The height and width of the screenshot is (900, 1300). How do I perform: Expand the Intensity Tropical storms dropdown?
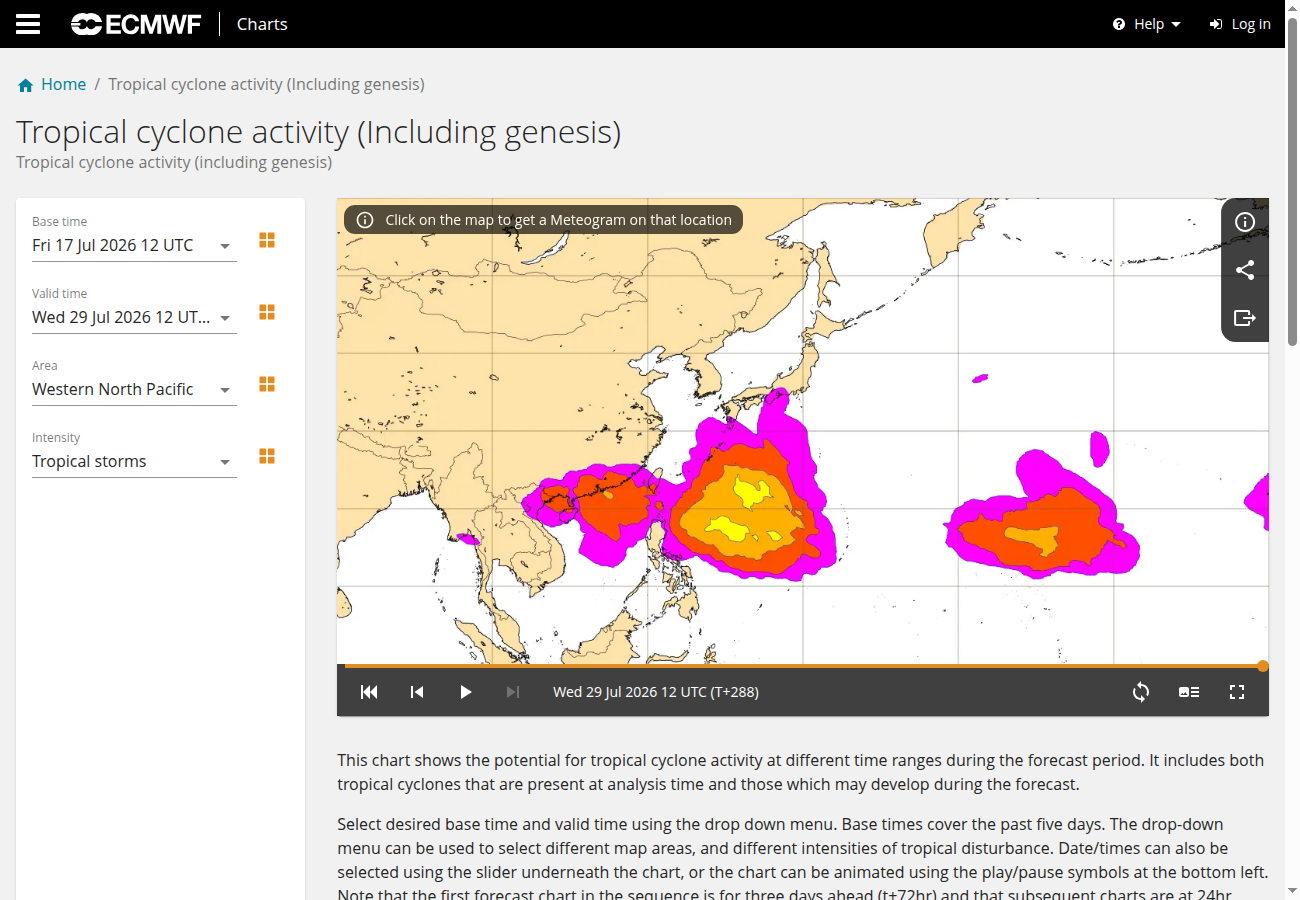coord(134,462)
